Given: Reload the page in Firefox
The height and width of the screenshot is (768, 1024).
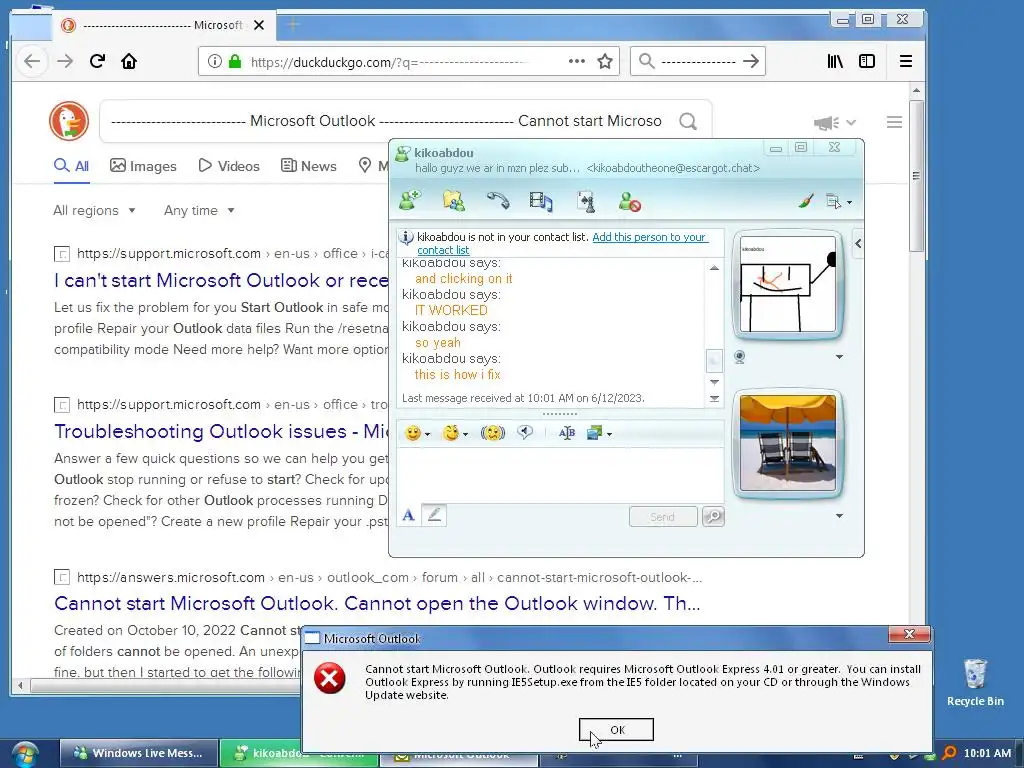Looking at the screenshot, I should [x=97, y=61].
